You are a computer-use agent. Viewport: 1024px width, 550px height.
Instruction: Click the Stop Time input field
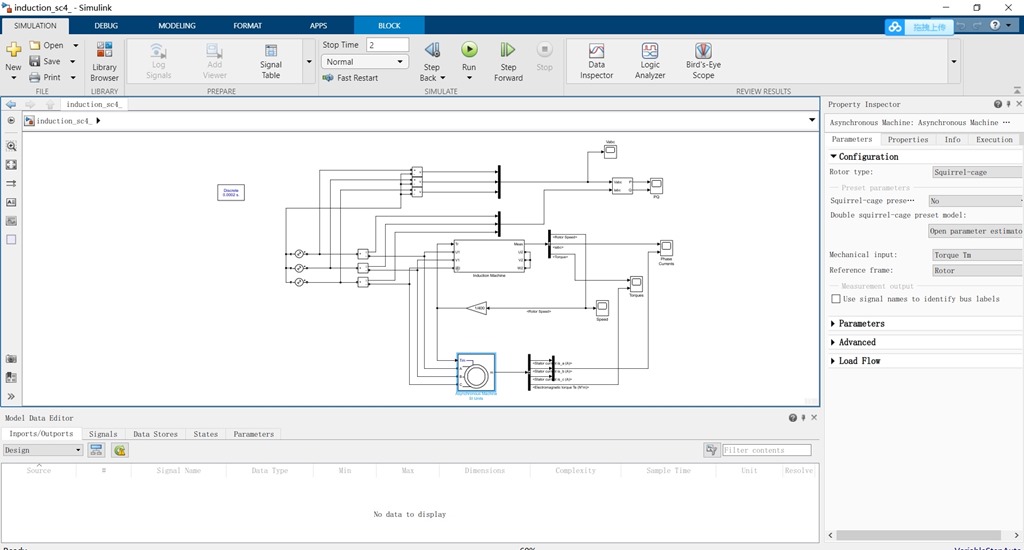(x=387, y=45)
